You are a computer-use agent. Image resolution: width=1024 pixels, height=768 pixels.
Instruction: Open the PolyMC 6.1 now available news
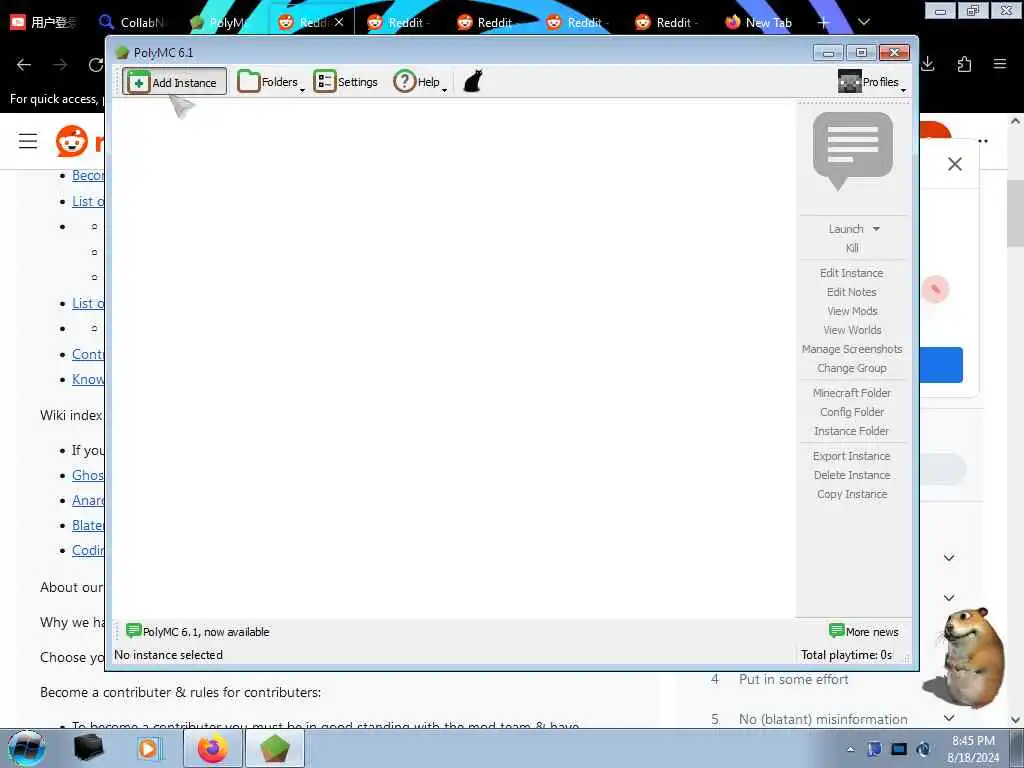[198, 632]
